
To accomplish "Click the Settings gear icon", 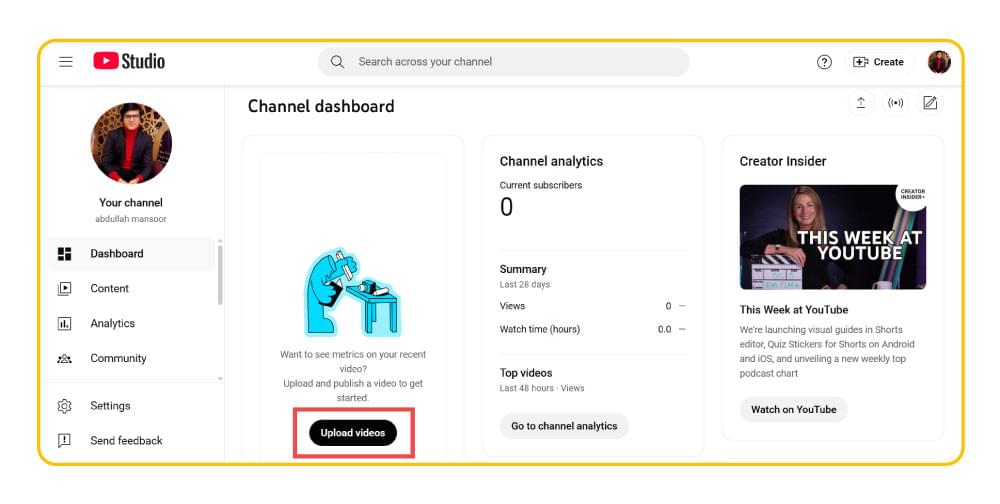I will 64,406.
